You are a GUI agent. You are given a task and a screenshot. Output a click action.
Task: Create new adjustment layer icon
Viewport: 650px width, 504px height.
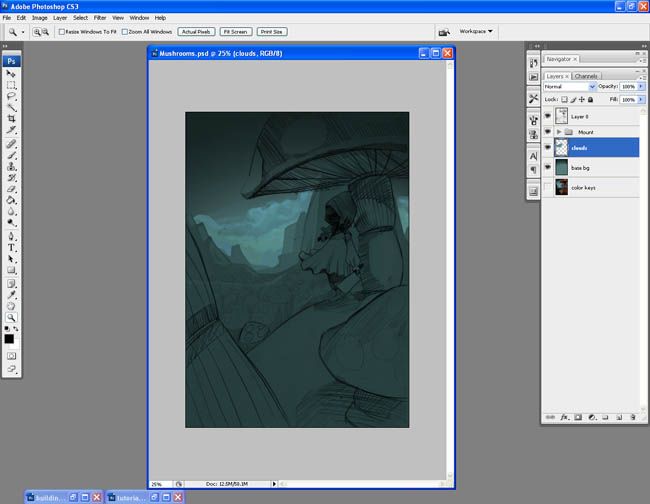point(592,417)
